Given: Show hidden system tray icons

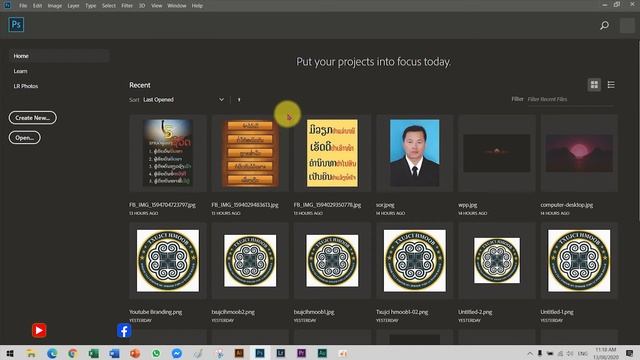Looking at the screenshot, I should (x=530, y=353).
